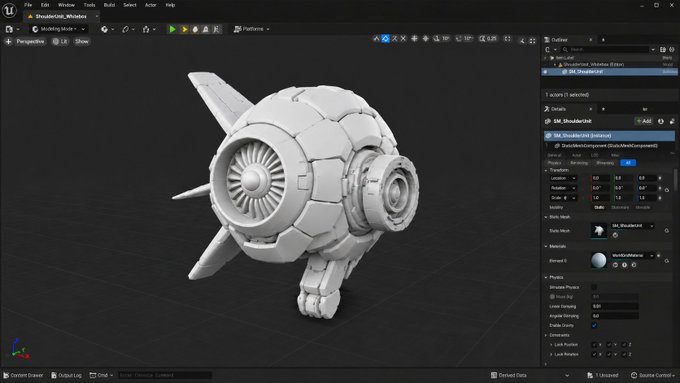Open the File menu
The height and width of the screenshot is (383, 680).
coord(28,5)
